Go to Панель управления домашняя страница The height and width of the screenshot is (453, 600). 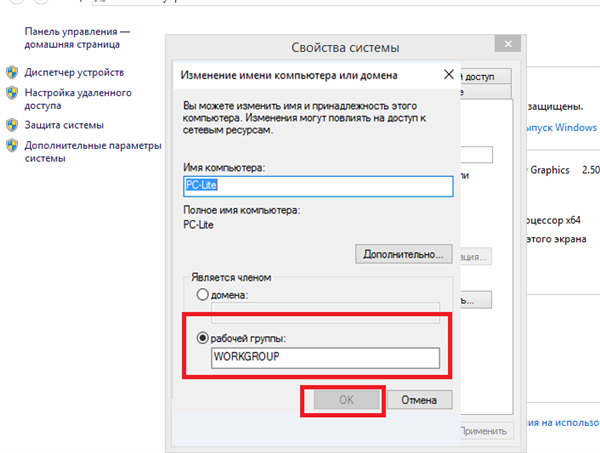[x=77, y=37]
